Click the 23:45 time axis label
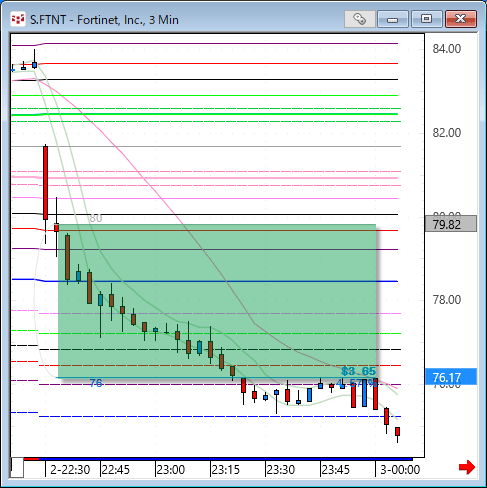Screen dimensions: 487x488 tap(335, 470)
